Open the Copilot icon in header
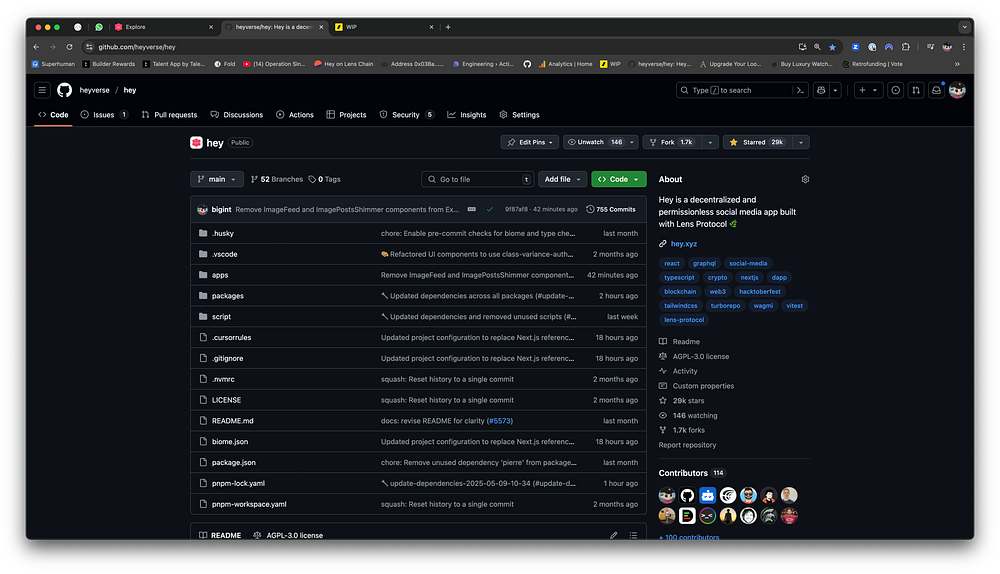The image size is (1000, 574). 821,90
